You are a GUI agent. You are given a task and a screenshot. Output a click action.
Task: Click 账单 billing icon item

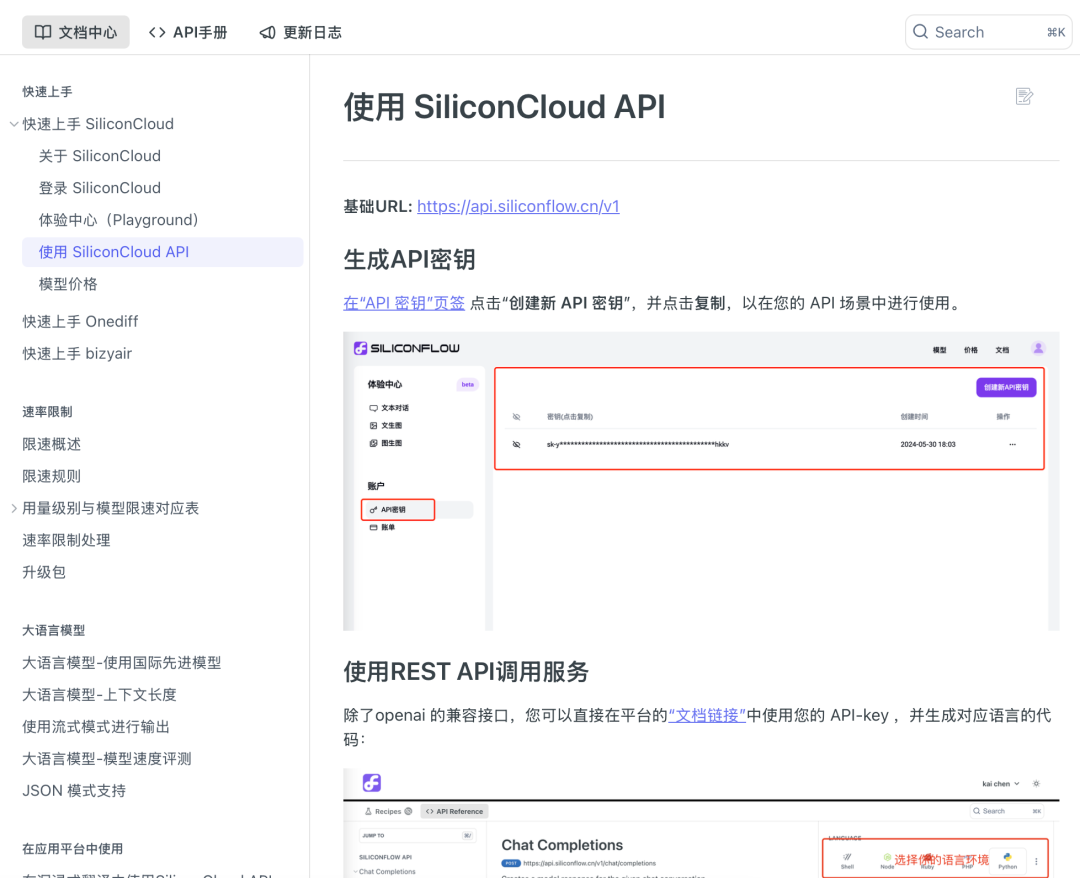pos(382,527)
